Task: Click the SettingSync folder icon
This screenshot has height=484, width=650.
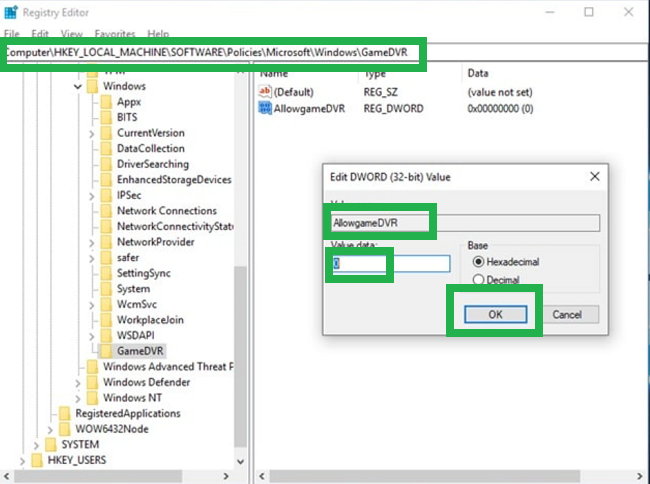Action: (x=107, y=273)
